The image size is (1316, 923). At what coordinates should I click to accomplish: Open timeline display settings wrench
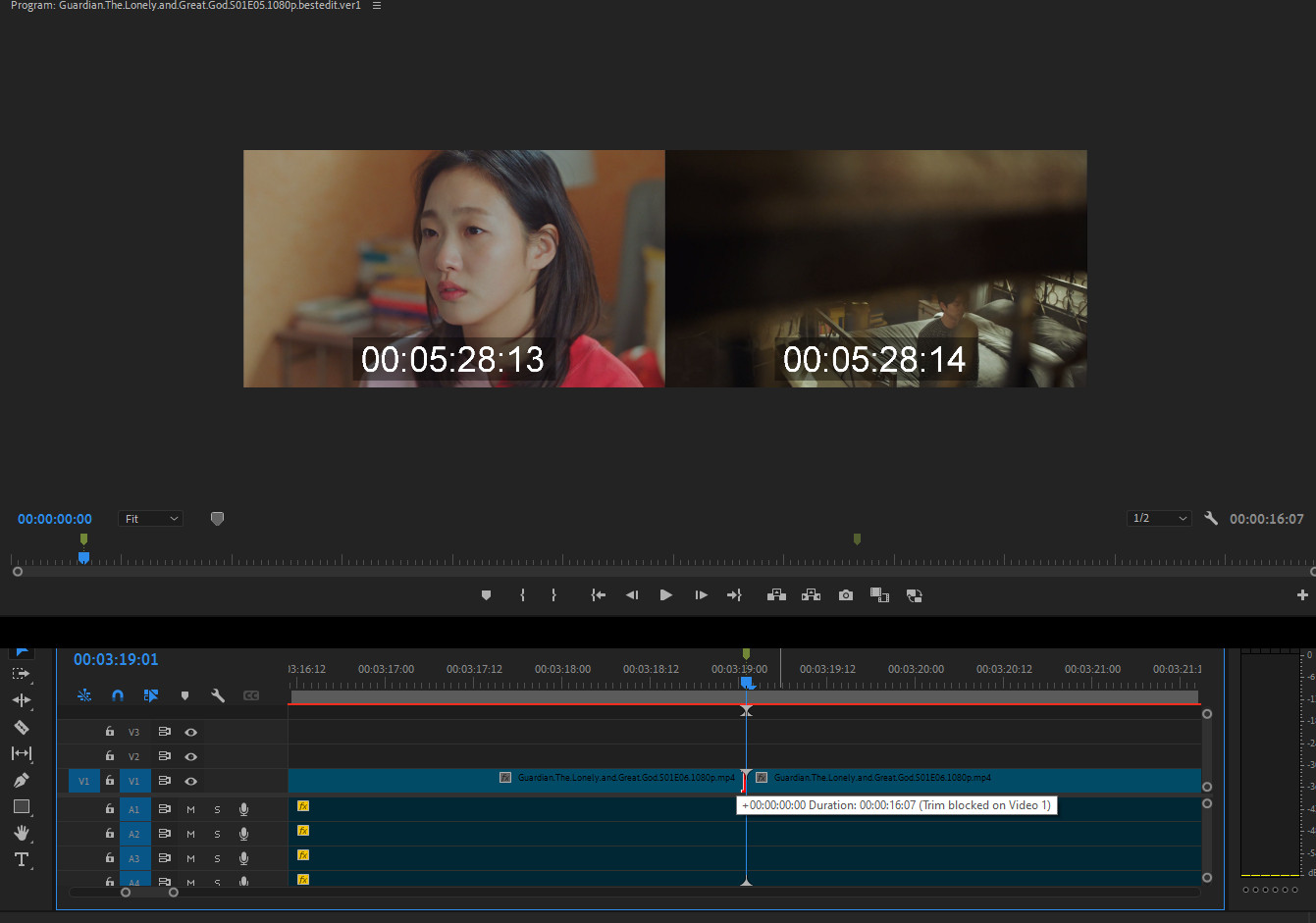tap(218, 695)
